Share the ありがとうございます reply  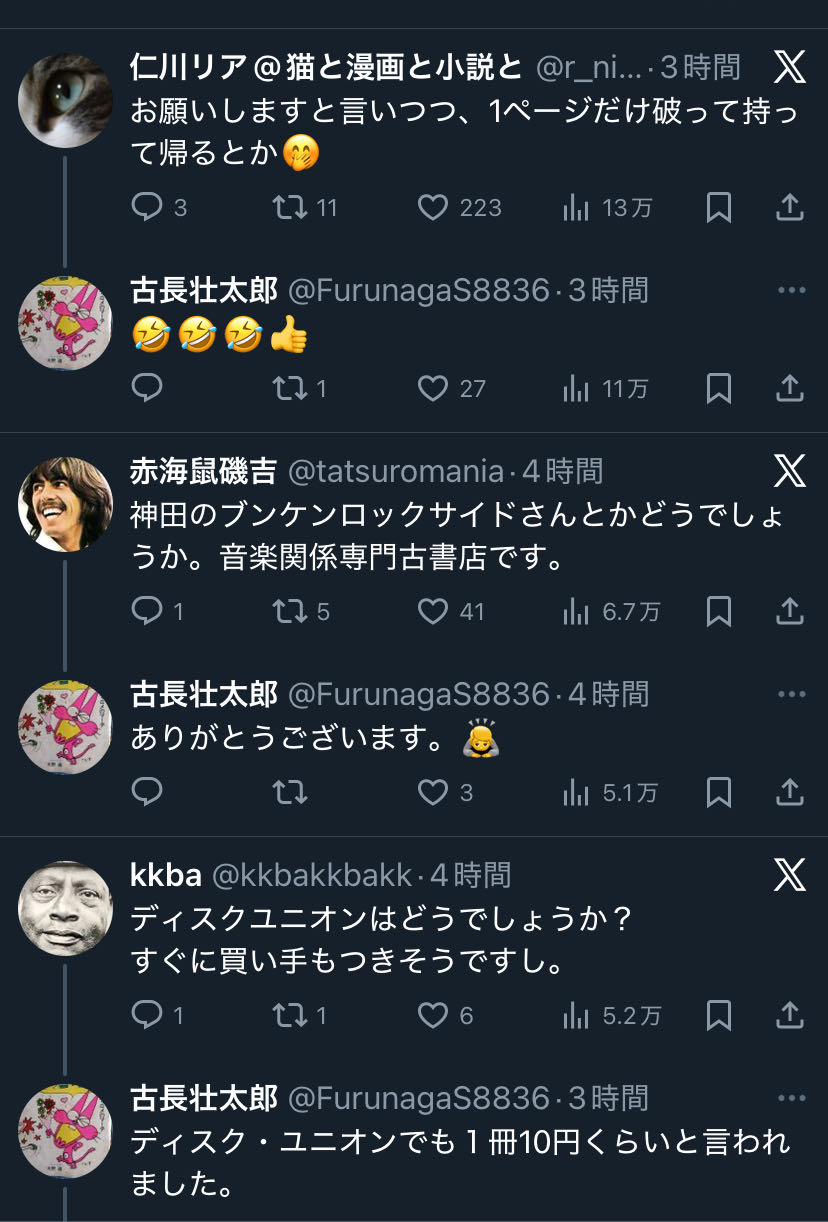790,793
